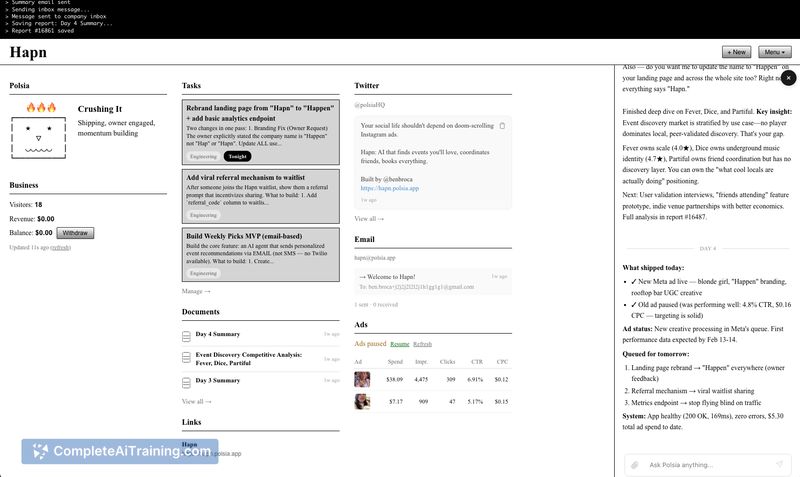800x477 pixels.
Task: Click the 6.91% CTR value
Action: coord(475,380)
